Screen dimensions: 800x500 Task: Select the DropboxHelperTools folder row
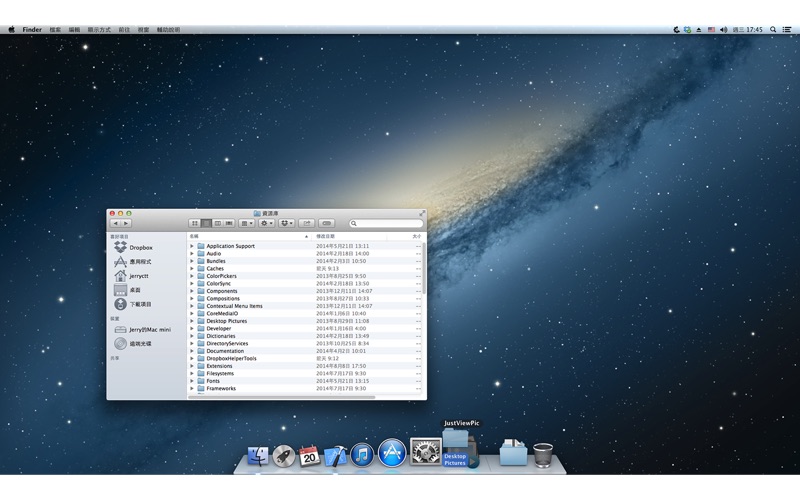(x=305, y=358)
